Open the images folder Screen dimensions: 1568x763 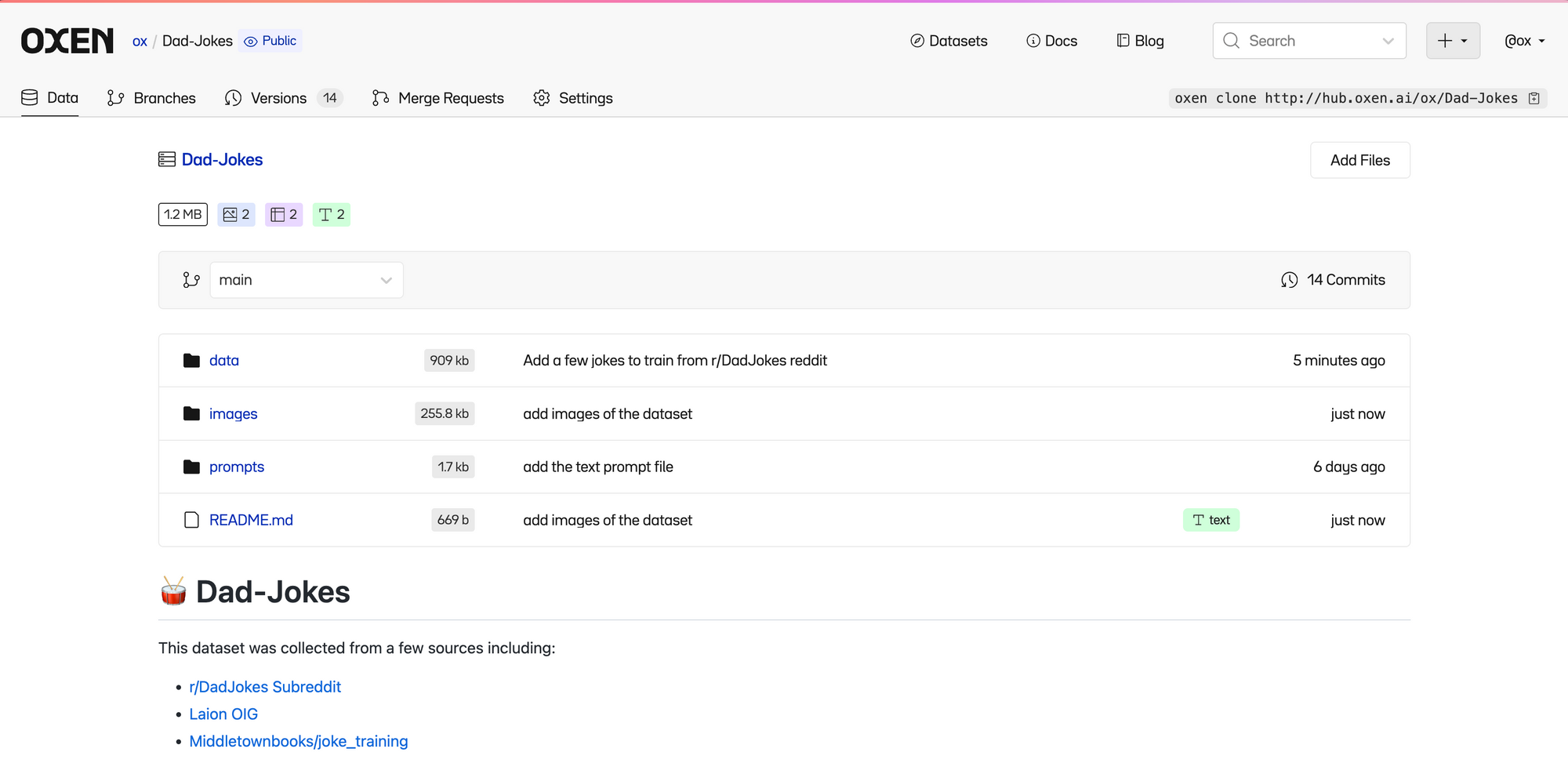point(233,414)
